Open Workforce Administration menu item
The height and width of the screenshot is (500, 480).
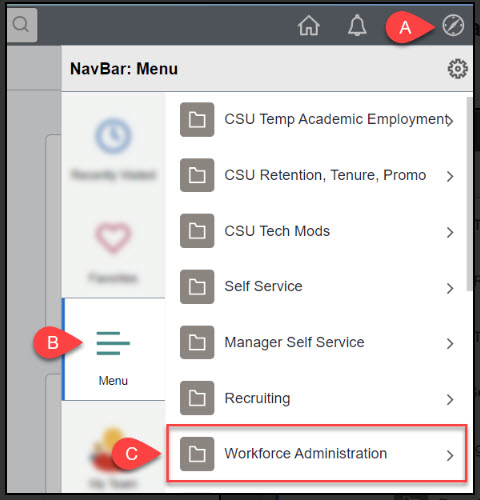317,453
